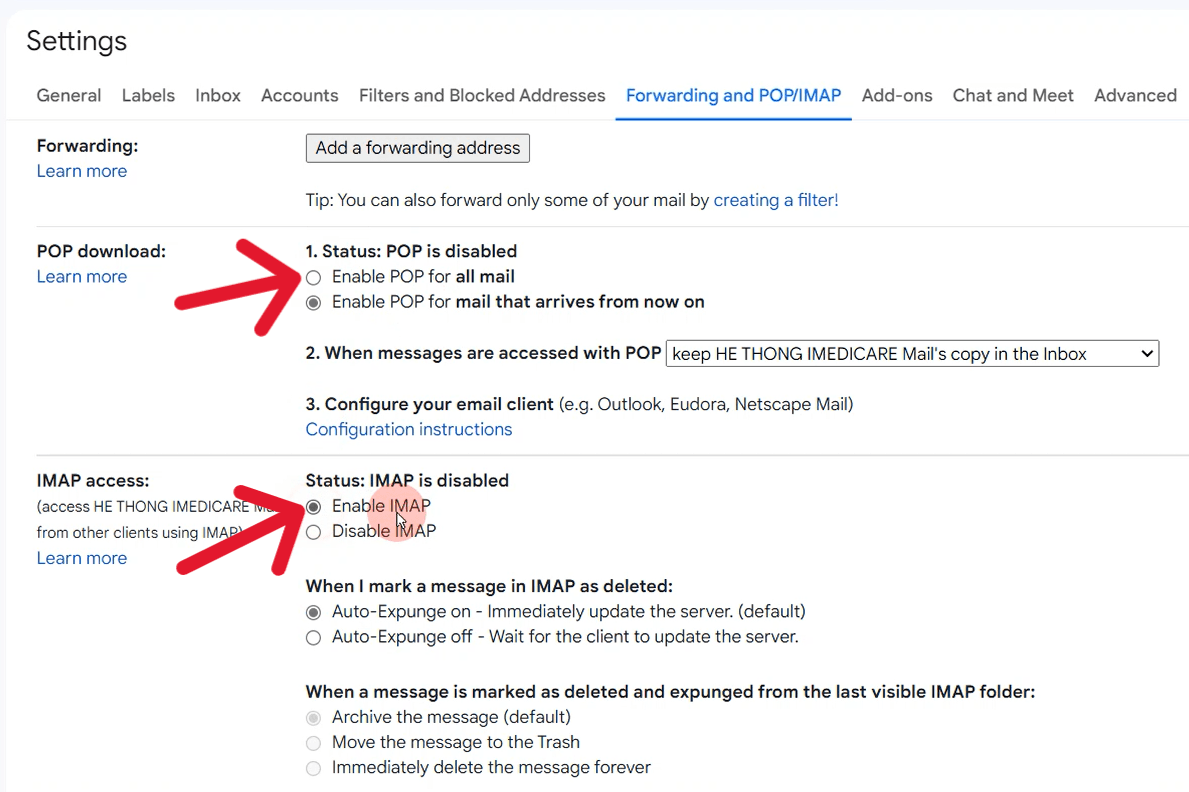Open Filters and Blocked Addresses settings
1189x792 pixels.
tap(482, 95)
